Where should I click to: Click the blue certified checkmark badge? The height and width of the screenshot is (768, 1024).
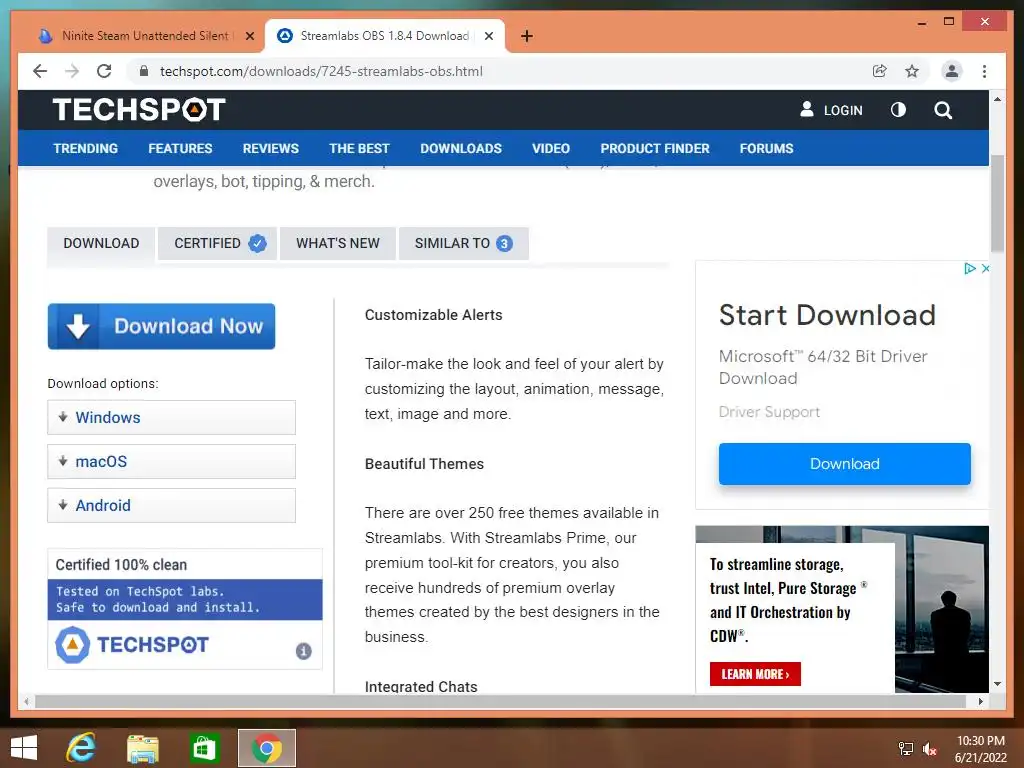coord(257,244)
